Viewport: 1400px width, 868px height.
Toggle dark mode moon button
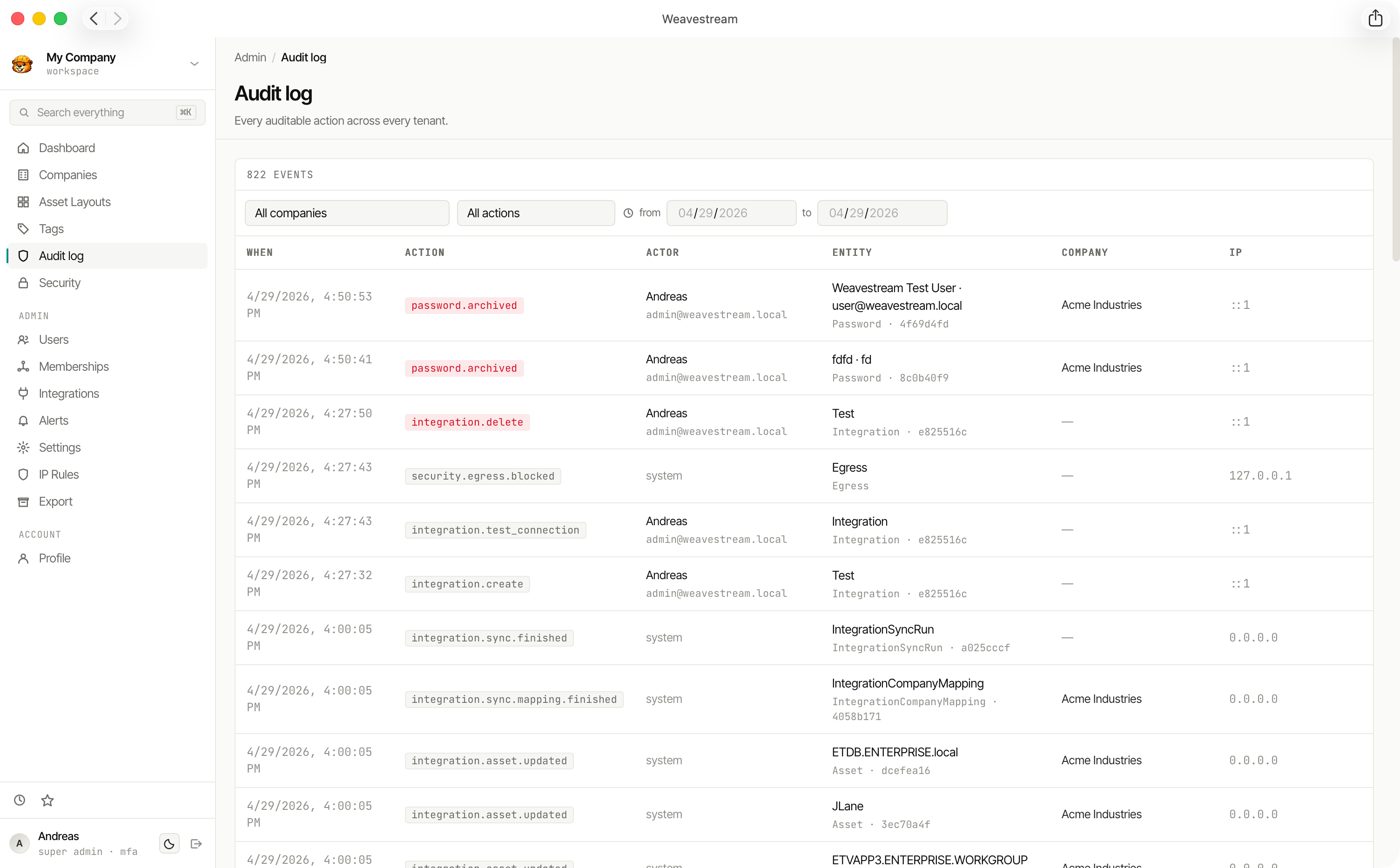pyautogui.click(x=169, y=844)
